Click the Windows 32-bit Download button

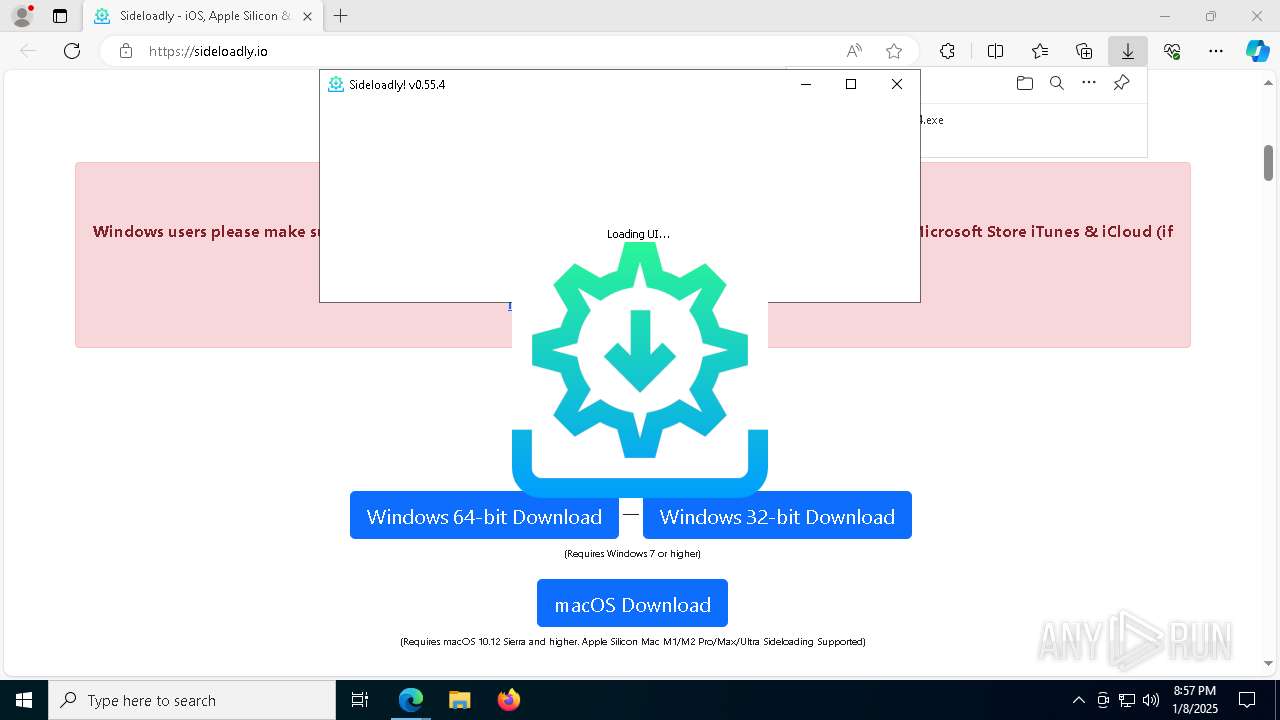[x=777, y=515]
